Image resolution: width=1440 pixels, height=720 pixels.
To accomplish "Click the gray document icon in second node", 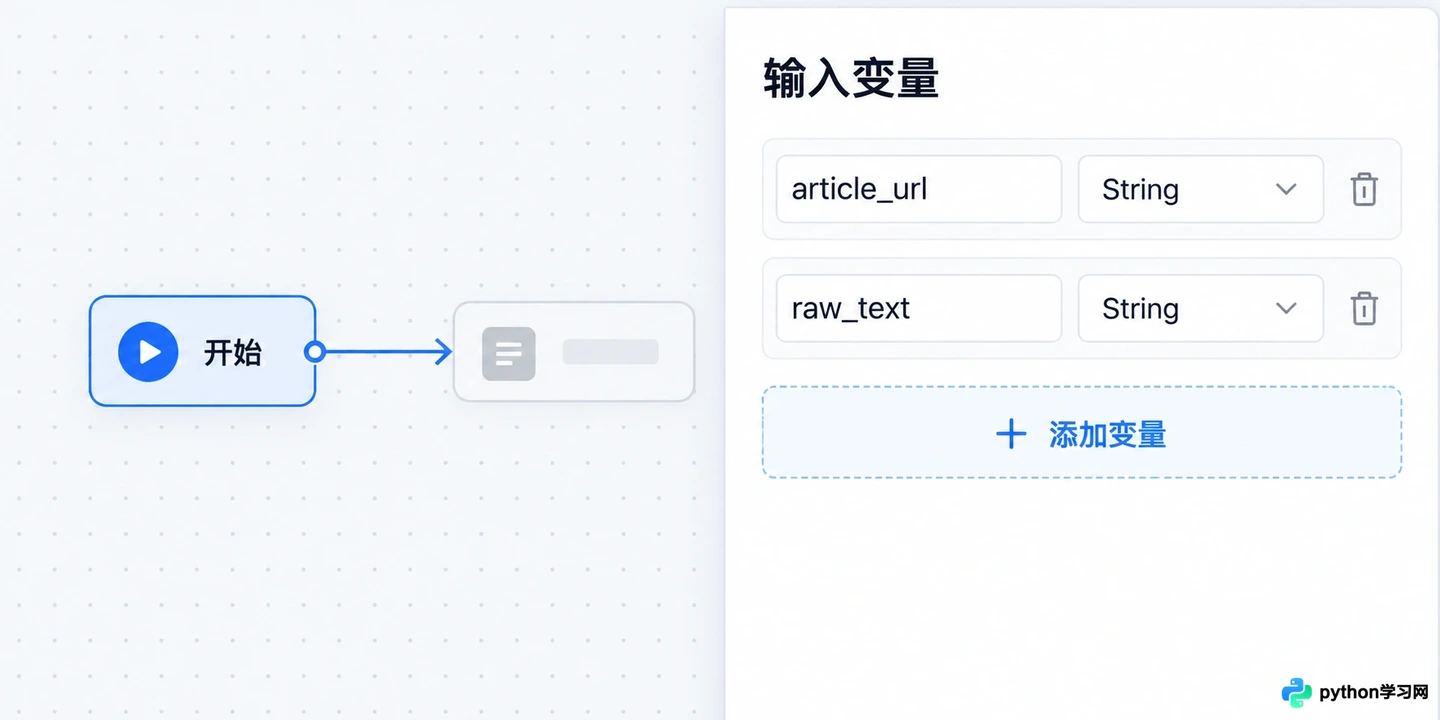I will 509,353.
